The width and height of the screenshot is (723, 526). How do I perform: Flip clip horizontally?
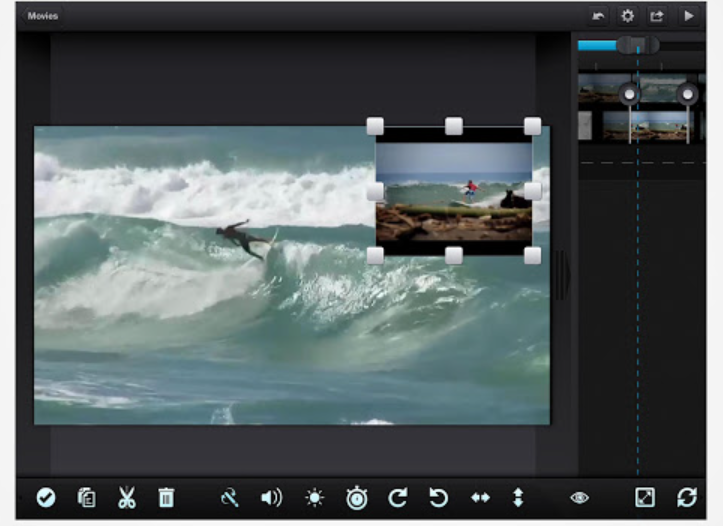(480, 498)
